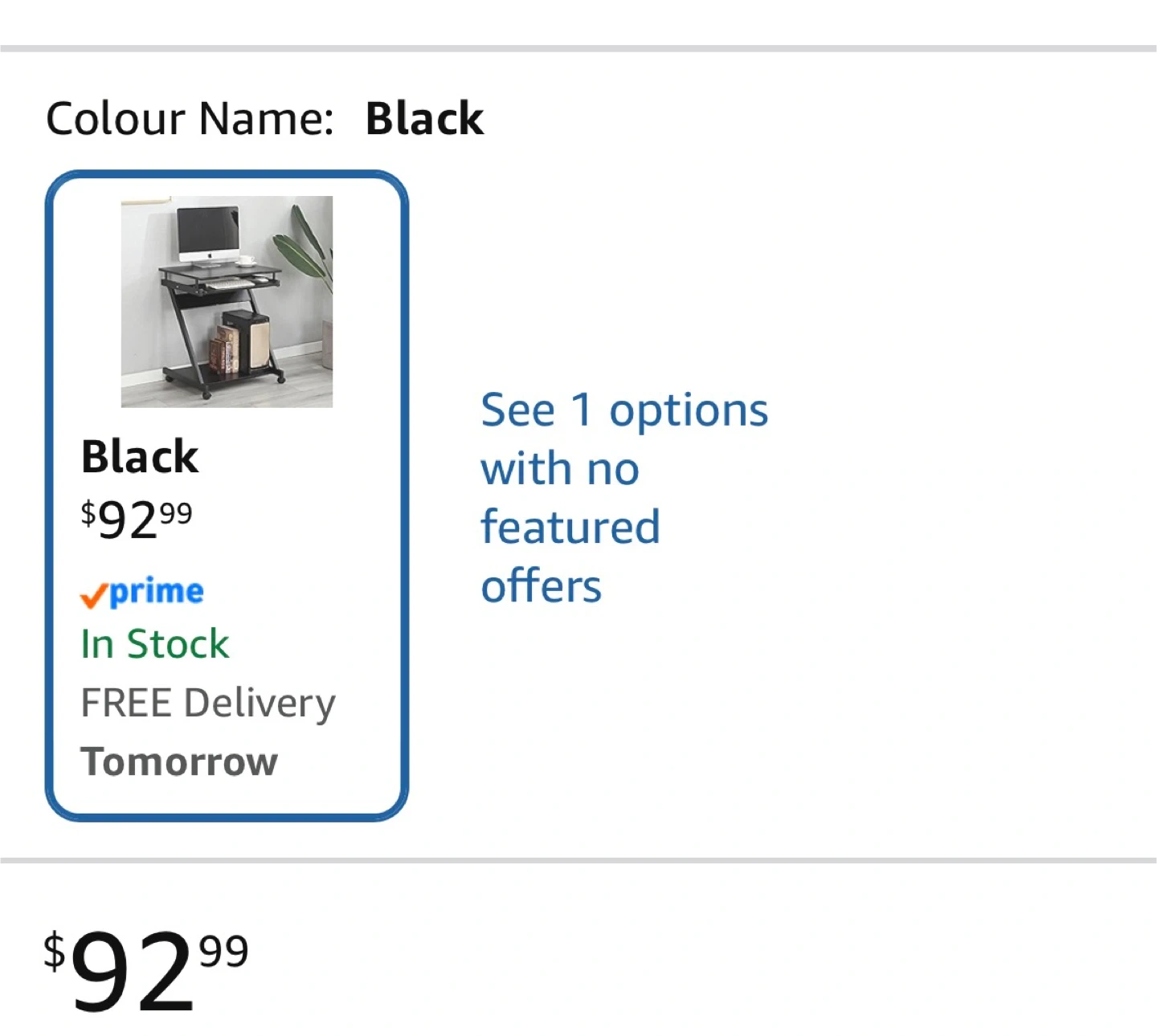
Task: Click the superscript 99 cents of large price
Action: coord(223,952)
